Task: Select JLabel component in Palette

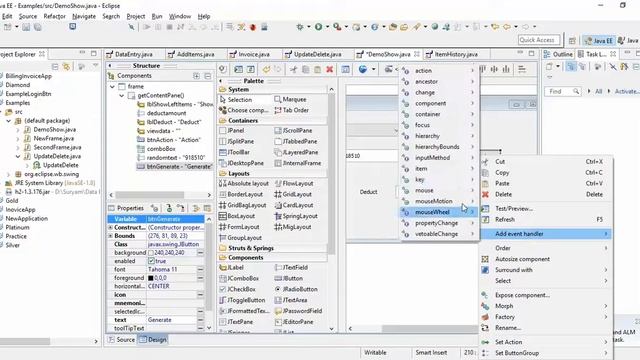Action: point(231,268)
